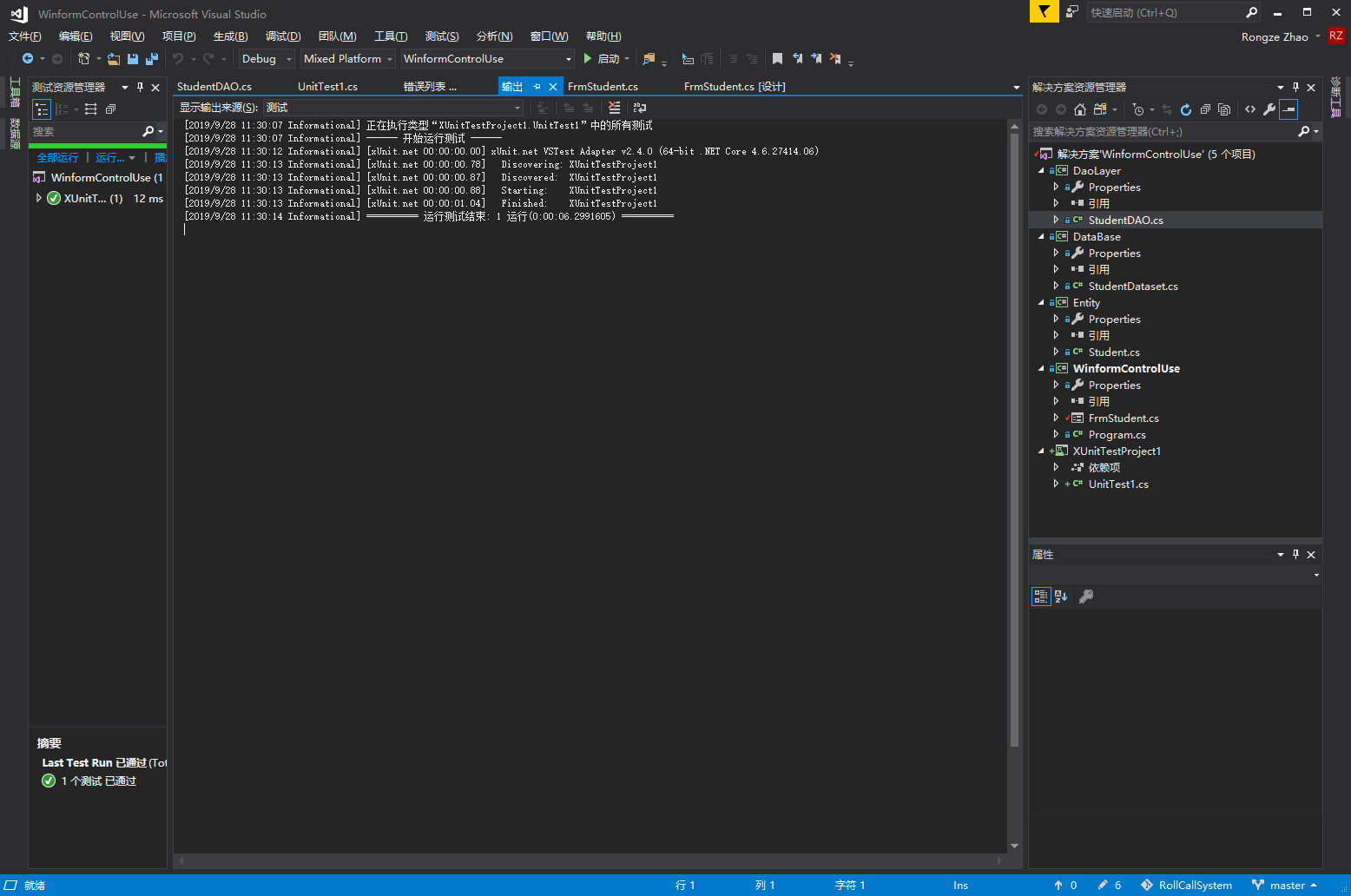Viewport: 1351px width, 896px height.
Task: Select the Program.cs file in Solution Explorer
Action: tap(1117, 435)
